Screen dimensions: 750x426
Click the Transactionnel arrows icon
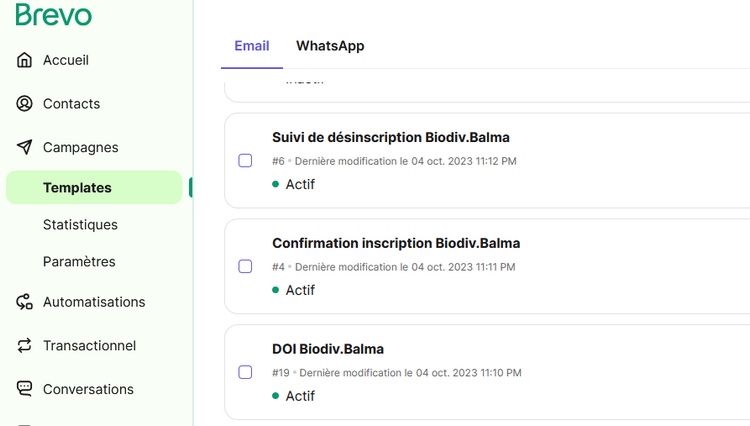25,346
